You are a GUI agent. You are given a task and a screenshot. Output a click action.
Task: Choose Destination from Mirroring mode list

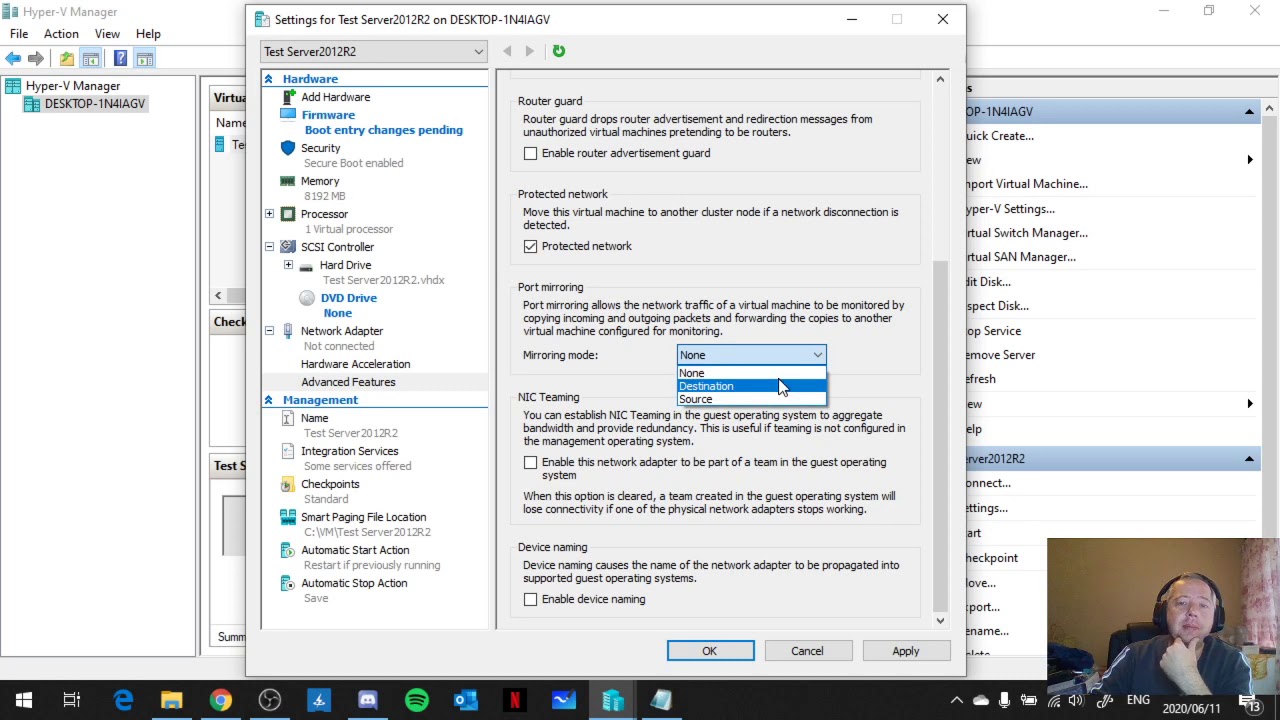pyautogui.click(x=751, y=386)
